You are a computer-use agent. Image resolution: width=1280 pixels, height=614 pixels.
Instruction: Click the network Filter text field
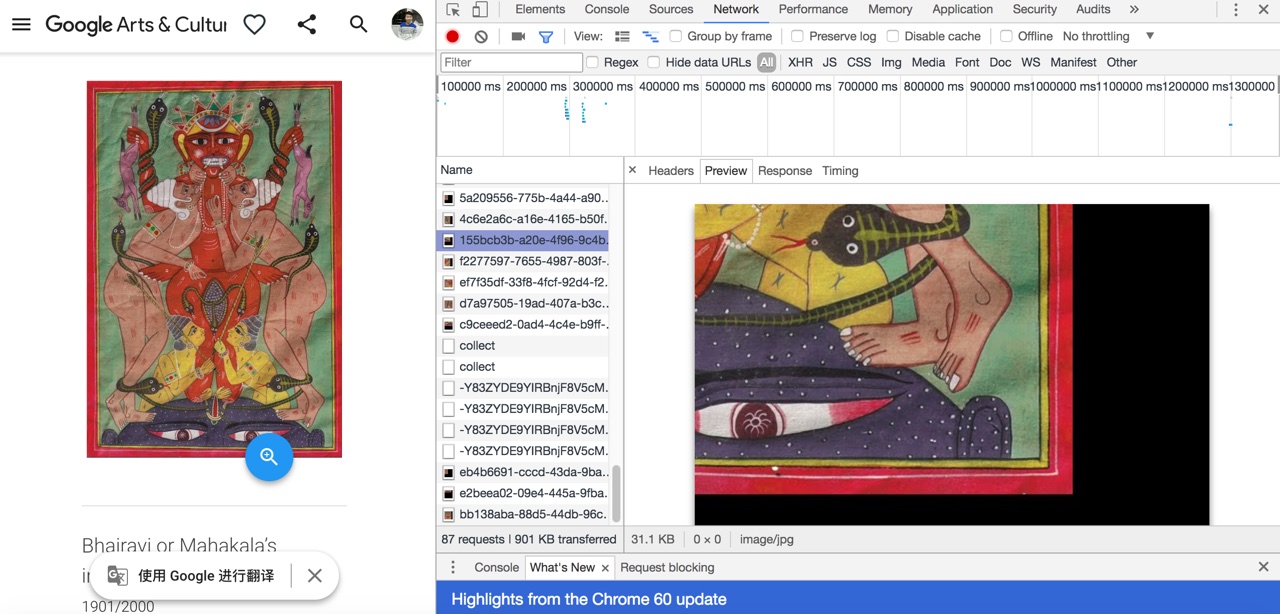click(x=511, y=62)
